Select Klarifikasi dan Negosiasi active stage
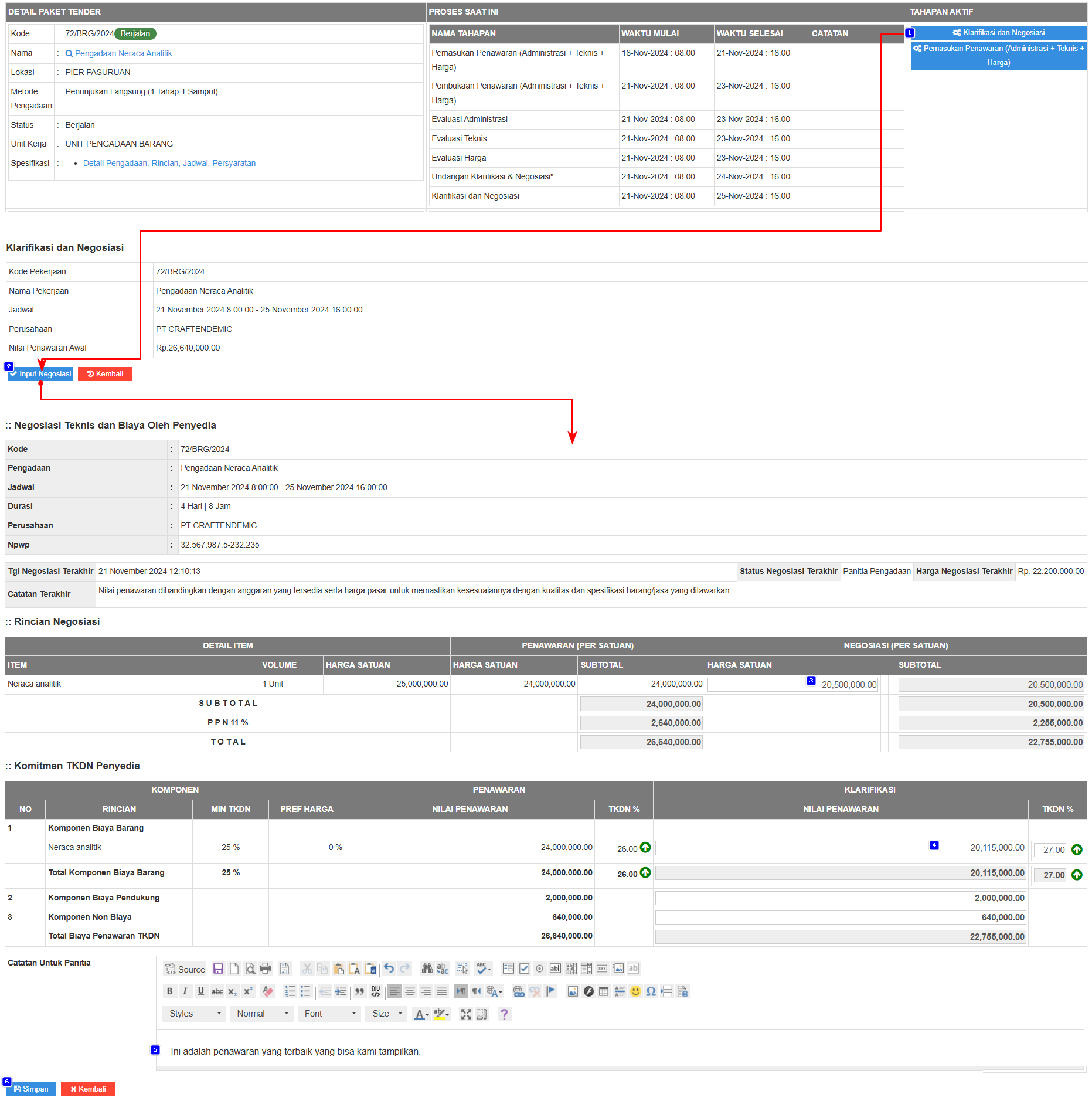The height and width of the screenshot is (1101, 1092). coord(998,33)
